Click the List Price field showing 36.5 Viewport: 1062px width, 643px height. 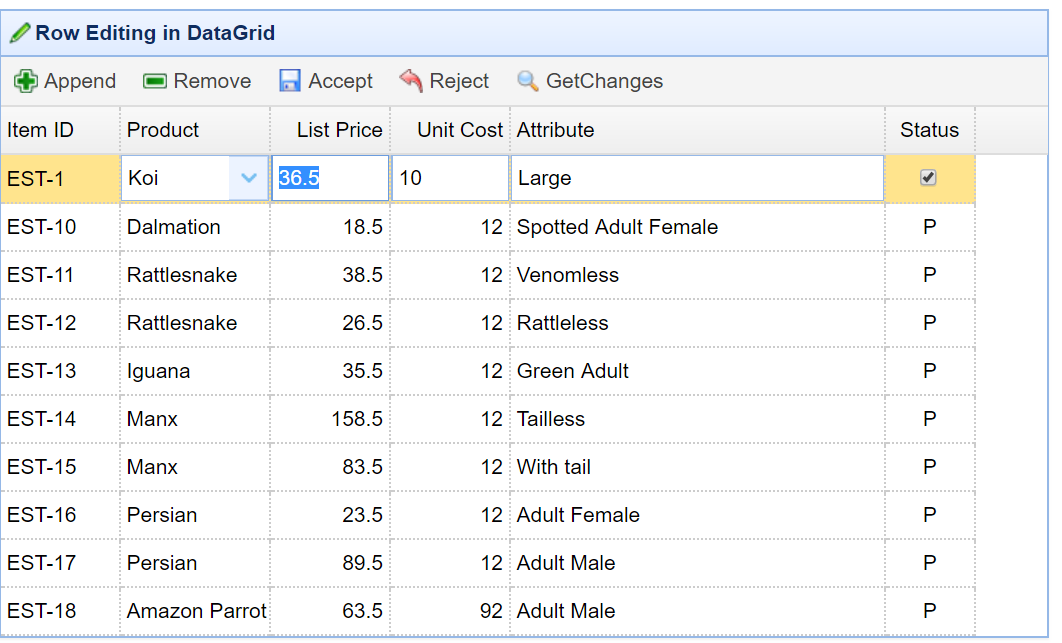330,179
